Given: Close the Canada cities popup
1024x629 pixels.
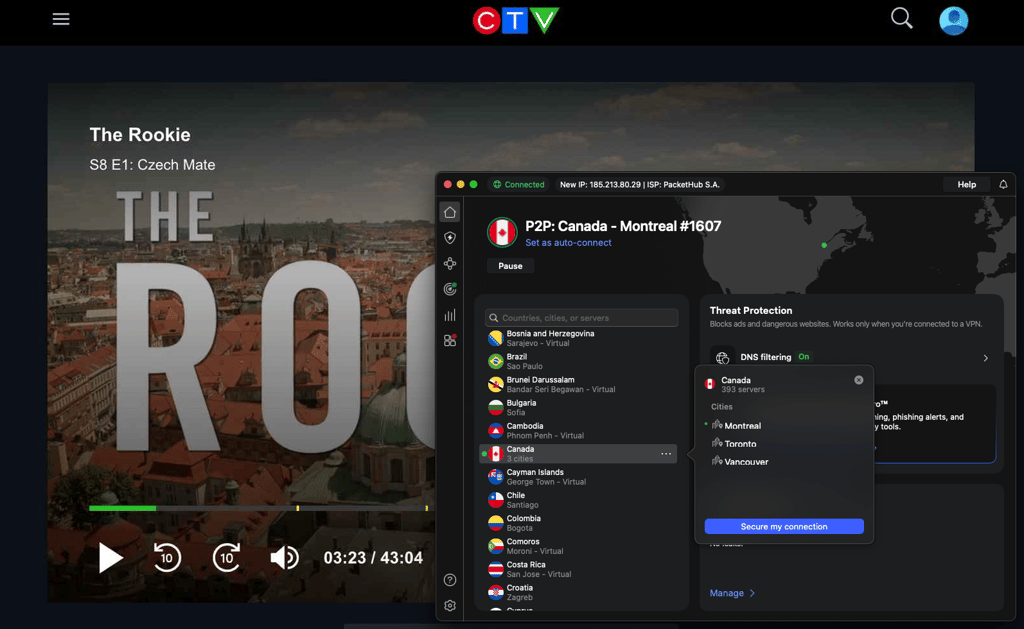Looking at the screenshot, I should pos(859,380).
